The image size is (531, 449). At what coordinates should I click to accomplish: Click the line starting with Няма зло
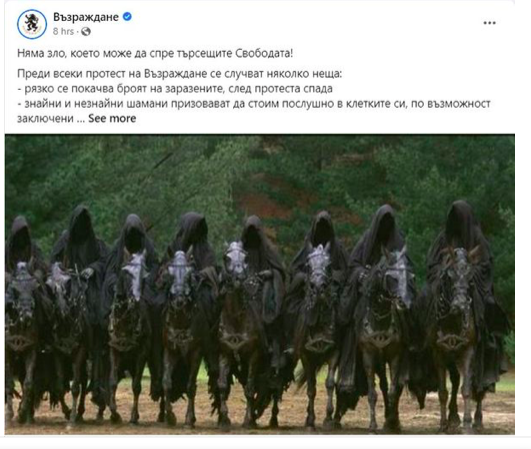[x=155, y=54]
